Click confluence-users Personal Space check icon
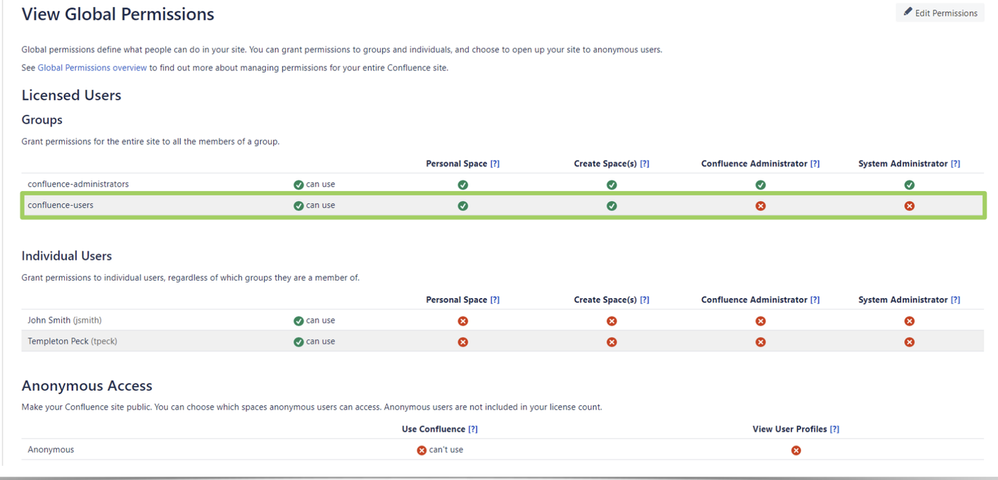Viewport: 998px width, 480px height. [463, 206]
